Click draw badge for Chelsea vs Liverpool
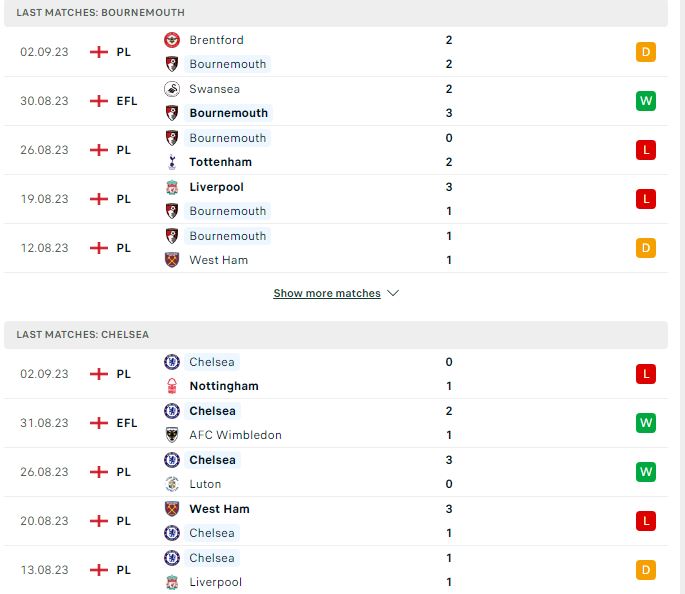The image size is (685, 594). click(x=646, y=570)
